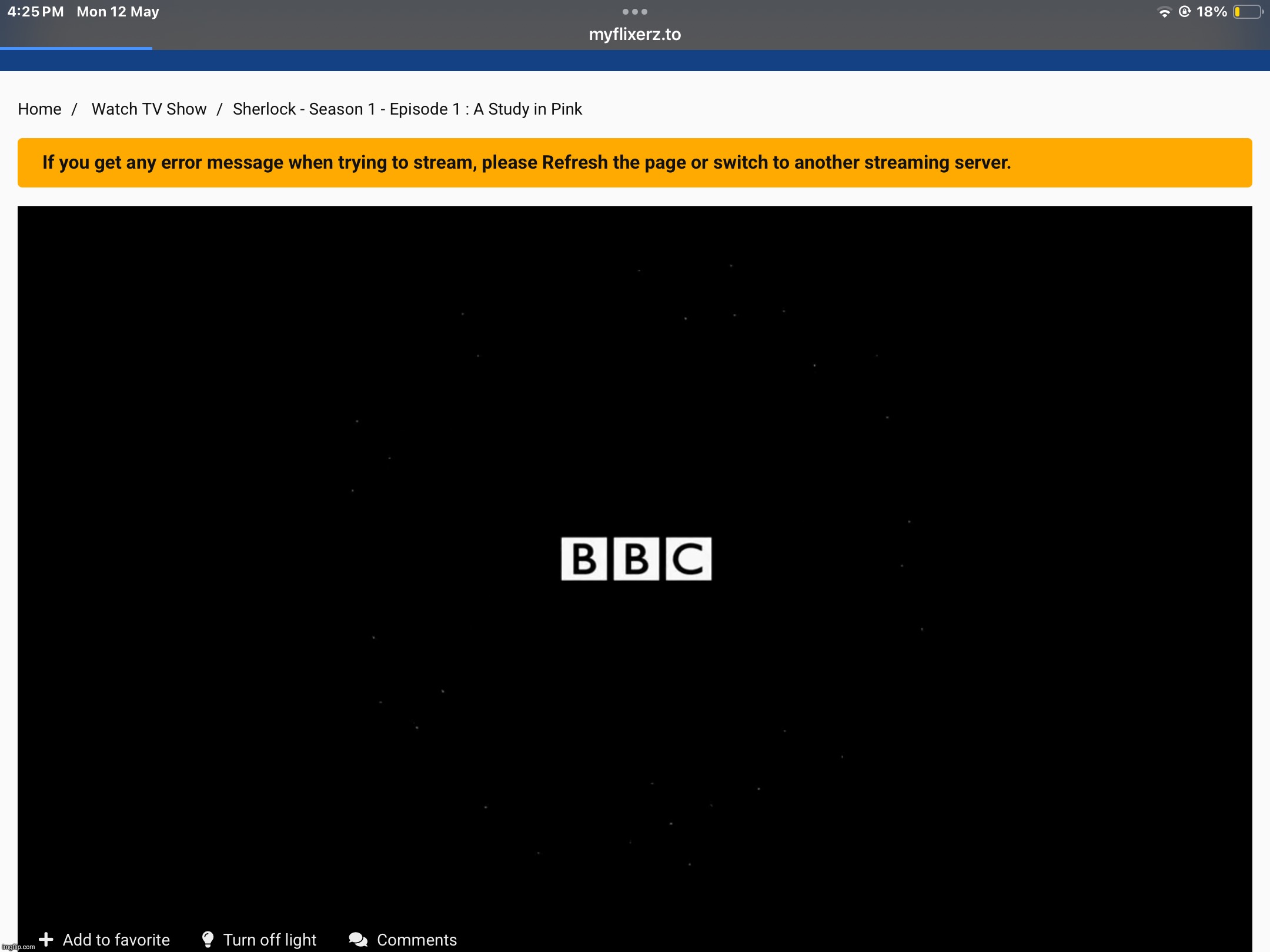Tap the three dots multitasking icon
This screenshot has height=952, width=1270.
[x=635, y=12]
